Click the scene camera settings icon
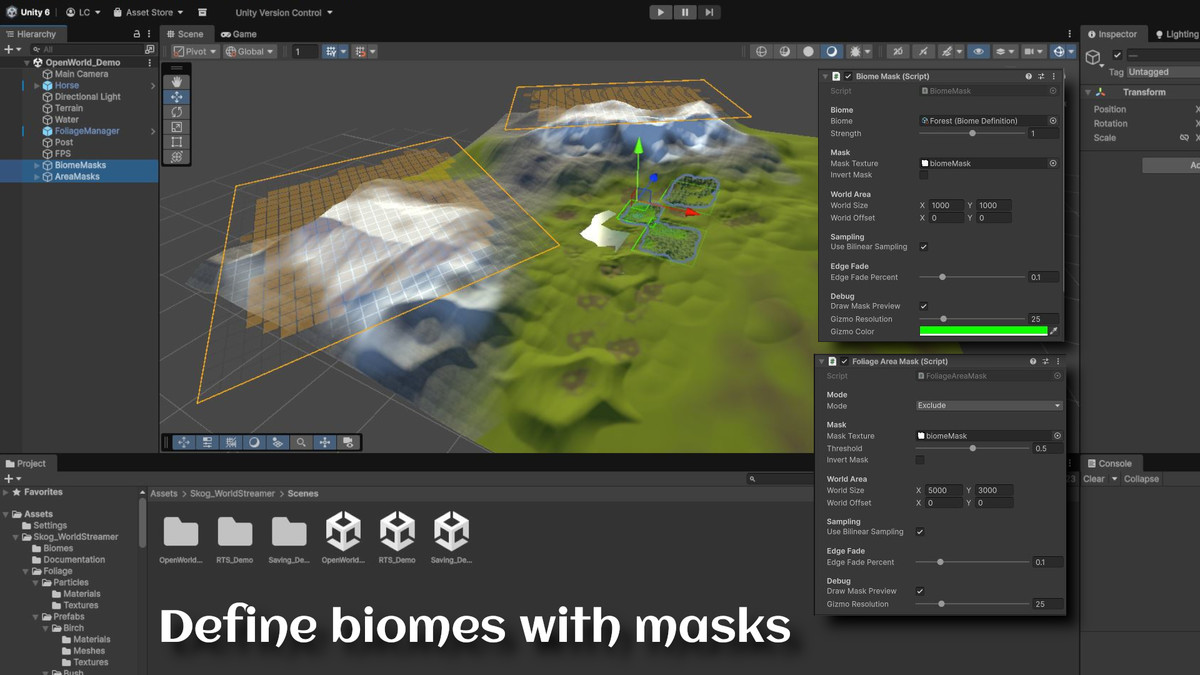The width and height of the screenshot is (1200, 675). tap(1029, 51)
